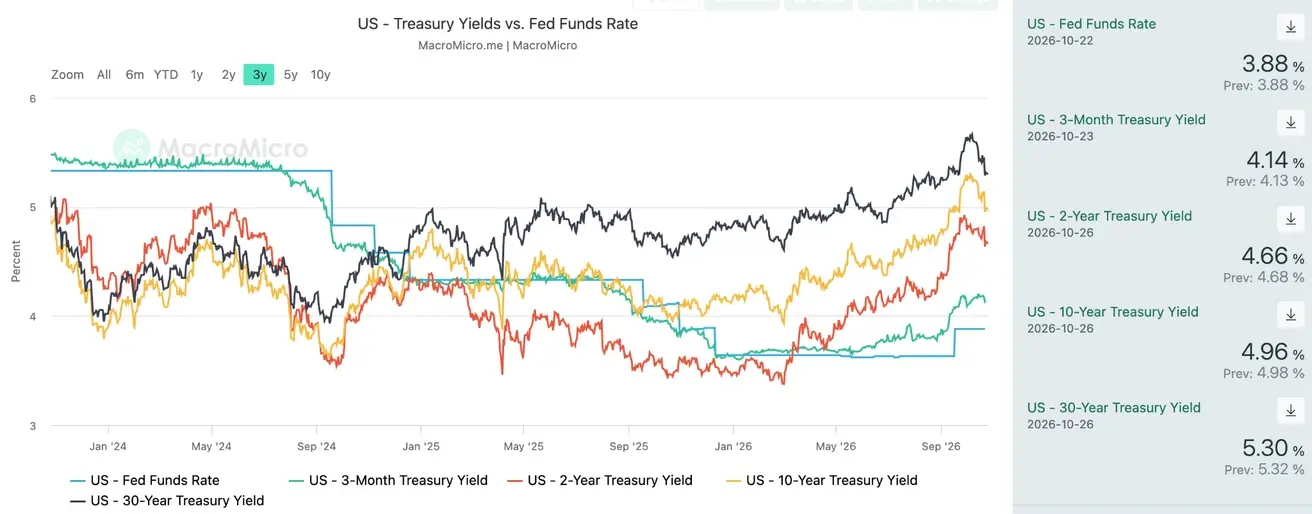1312x514 pixels.
Task: Download the 10-Year Treasury Yield data
Action: (x=1288, y=314)
